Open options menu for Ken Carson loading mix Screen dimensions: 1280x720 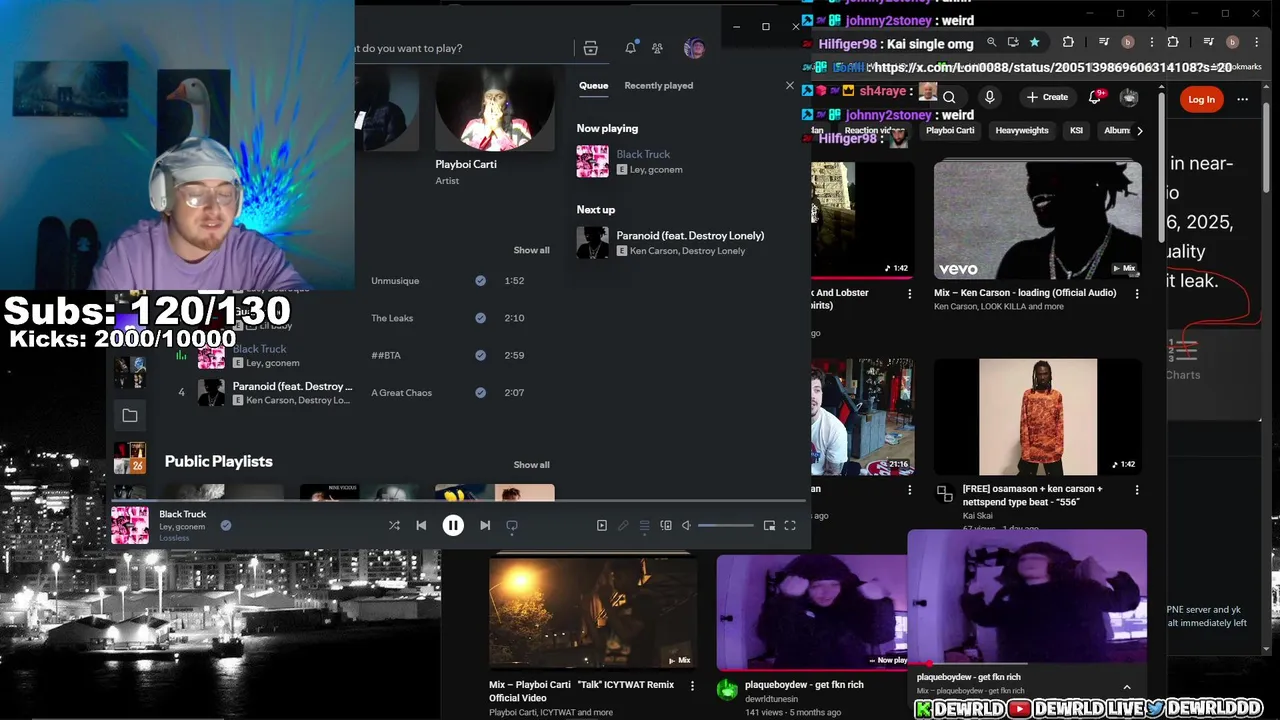point(1137,294)
